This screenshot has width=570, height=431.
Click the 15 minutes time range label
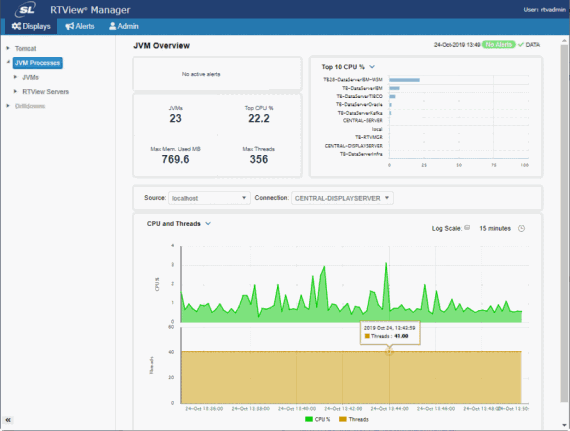pyautogui.click(x=495, y=229)
